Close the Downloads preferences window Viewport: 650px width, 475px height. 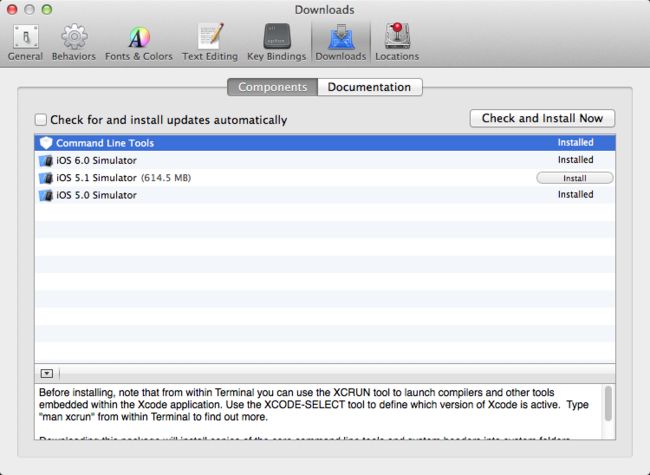tap(12, 9)
